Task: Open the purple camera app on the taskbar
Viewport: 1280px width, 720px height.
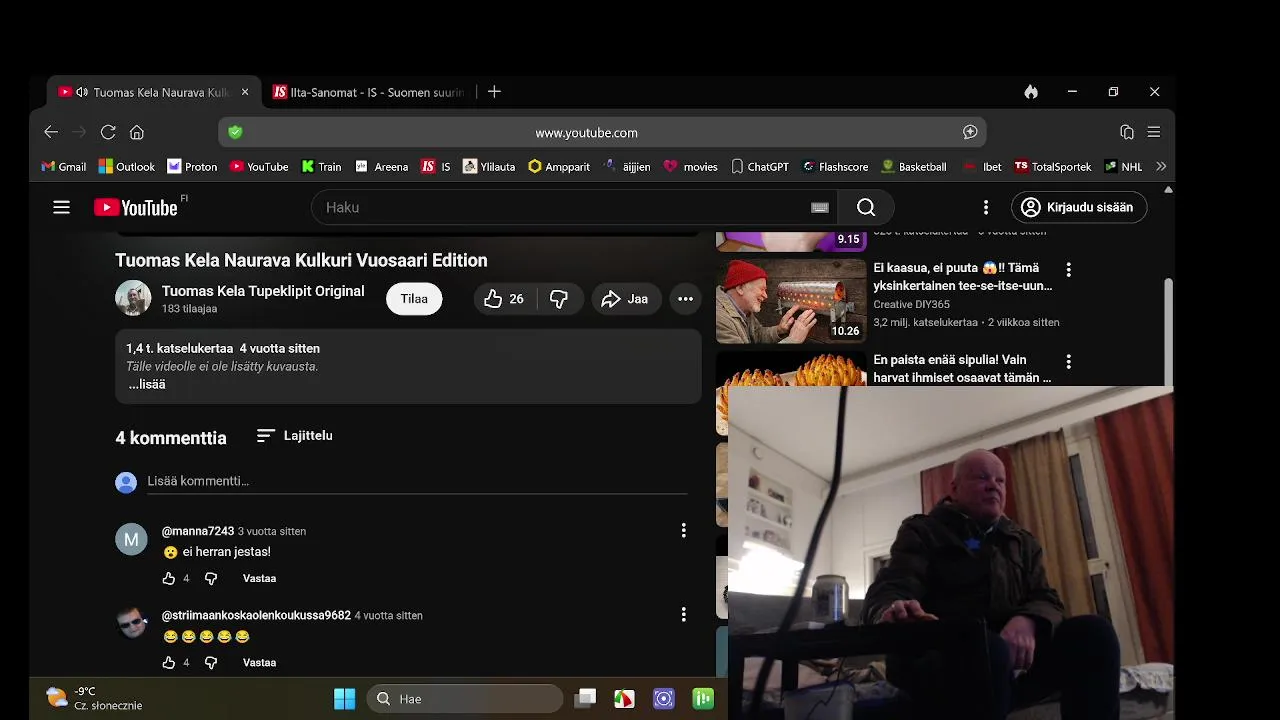Action: pyautogui.click(x=664, y=699)
